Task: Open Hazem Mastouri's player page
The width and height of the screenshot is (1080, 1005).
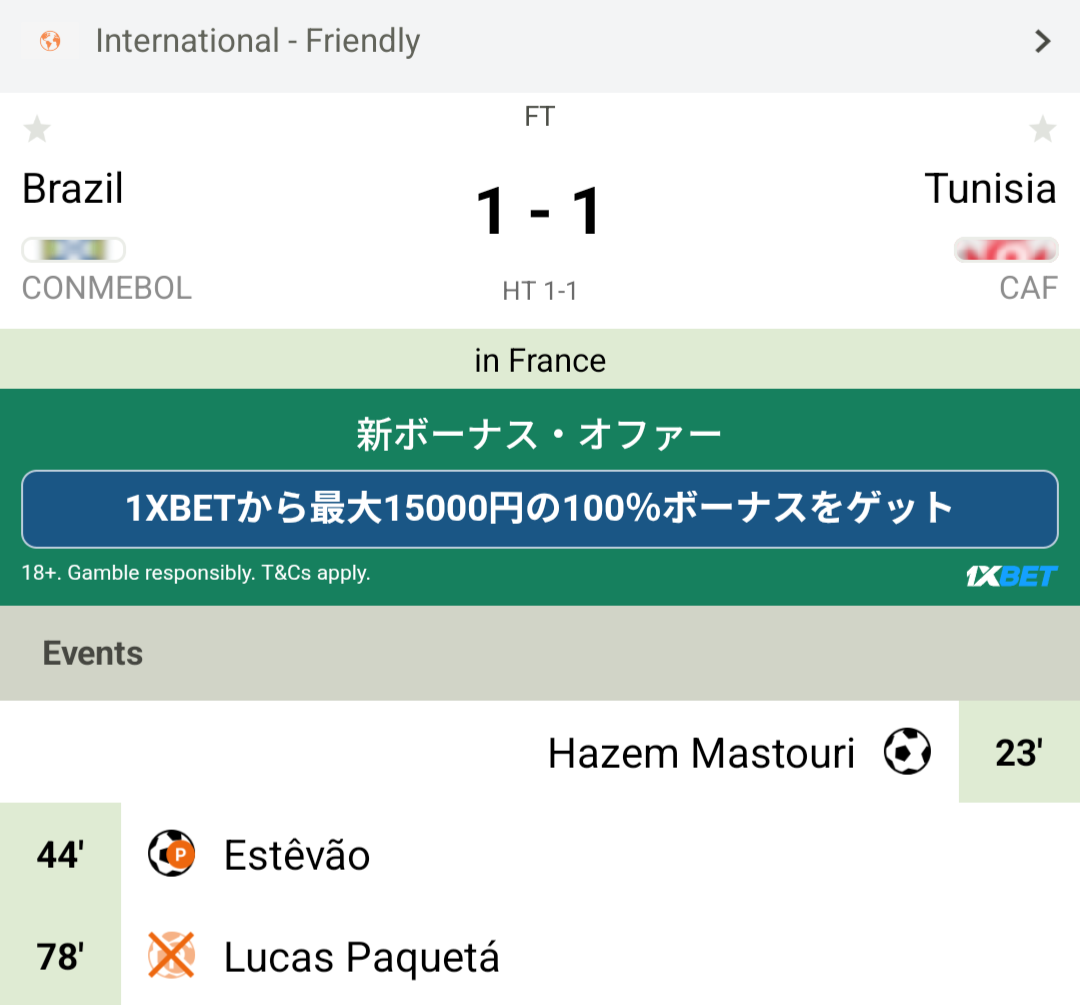Action: pos(701,753)
